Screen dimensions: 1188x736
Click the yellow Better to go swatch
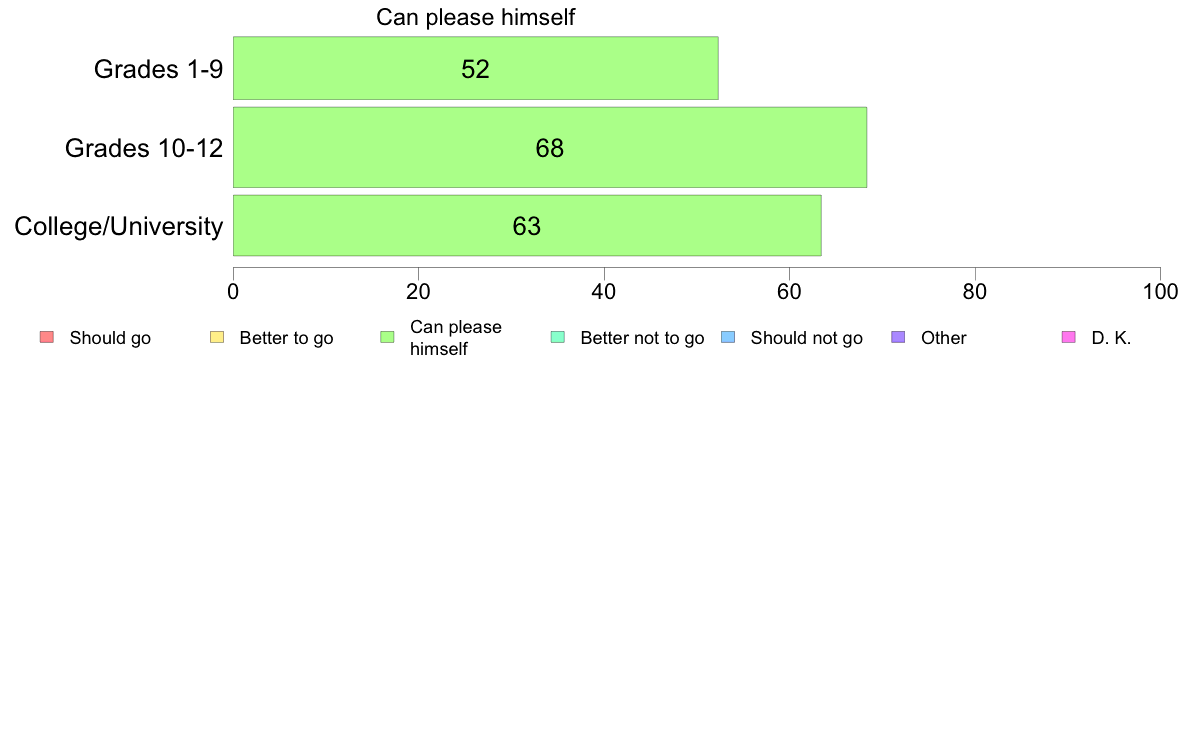[x=217, y=337]
